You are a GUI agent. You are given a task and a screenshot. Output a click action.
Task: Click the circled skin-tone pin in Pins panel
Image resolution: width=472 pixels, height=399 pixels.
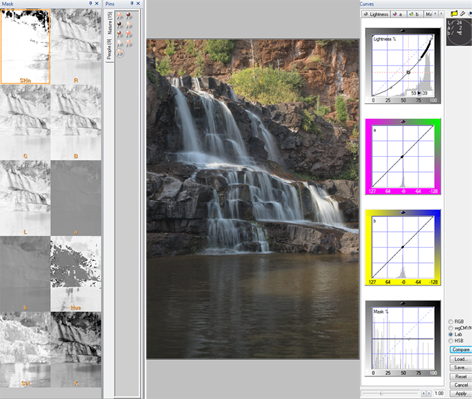[120, 53]
